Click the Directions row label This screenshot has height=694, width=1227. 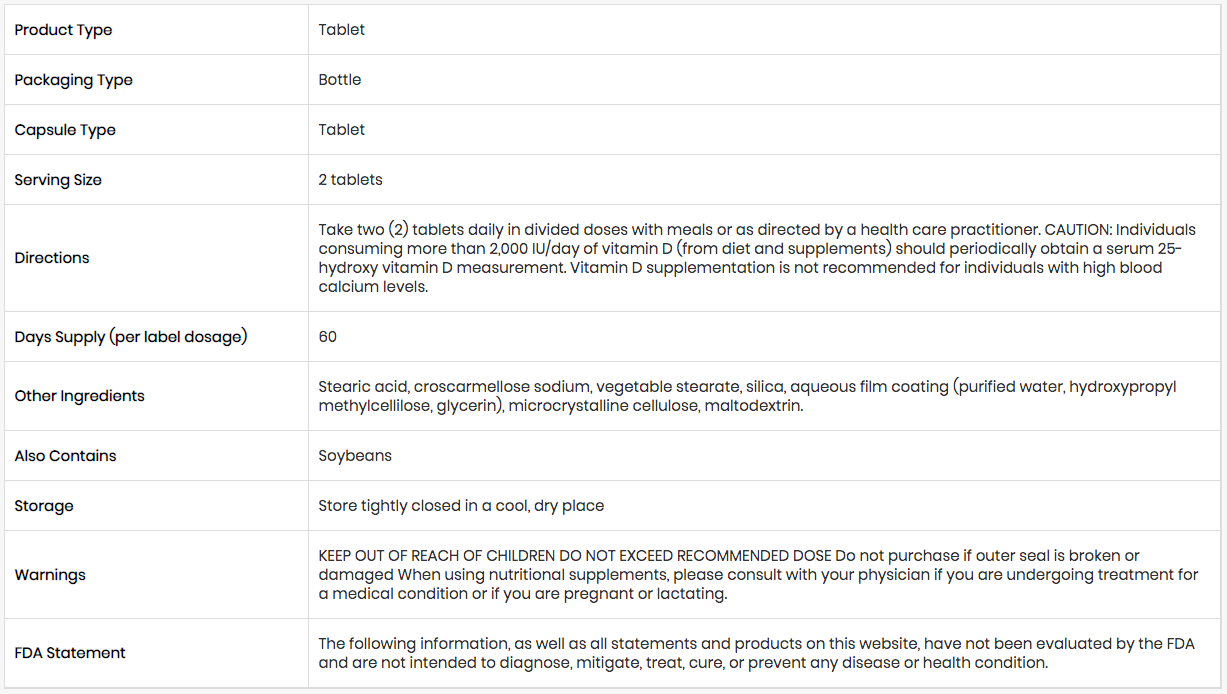52,258
